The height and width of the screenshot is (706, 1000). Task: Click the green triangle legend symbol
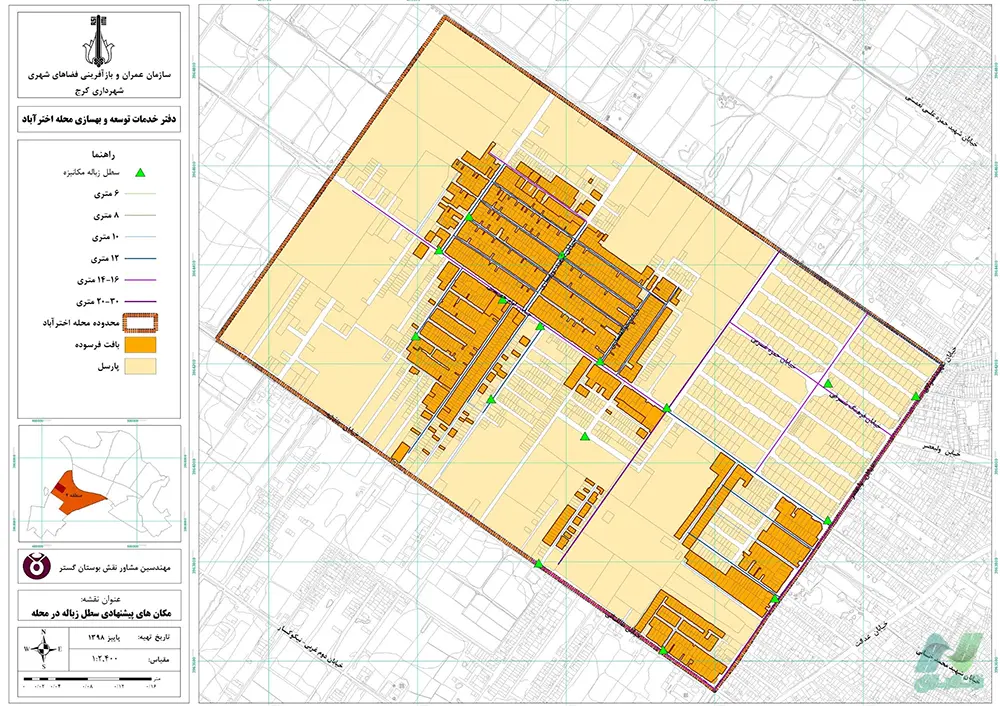[x=140, y=173]
